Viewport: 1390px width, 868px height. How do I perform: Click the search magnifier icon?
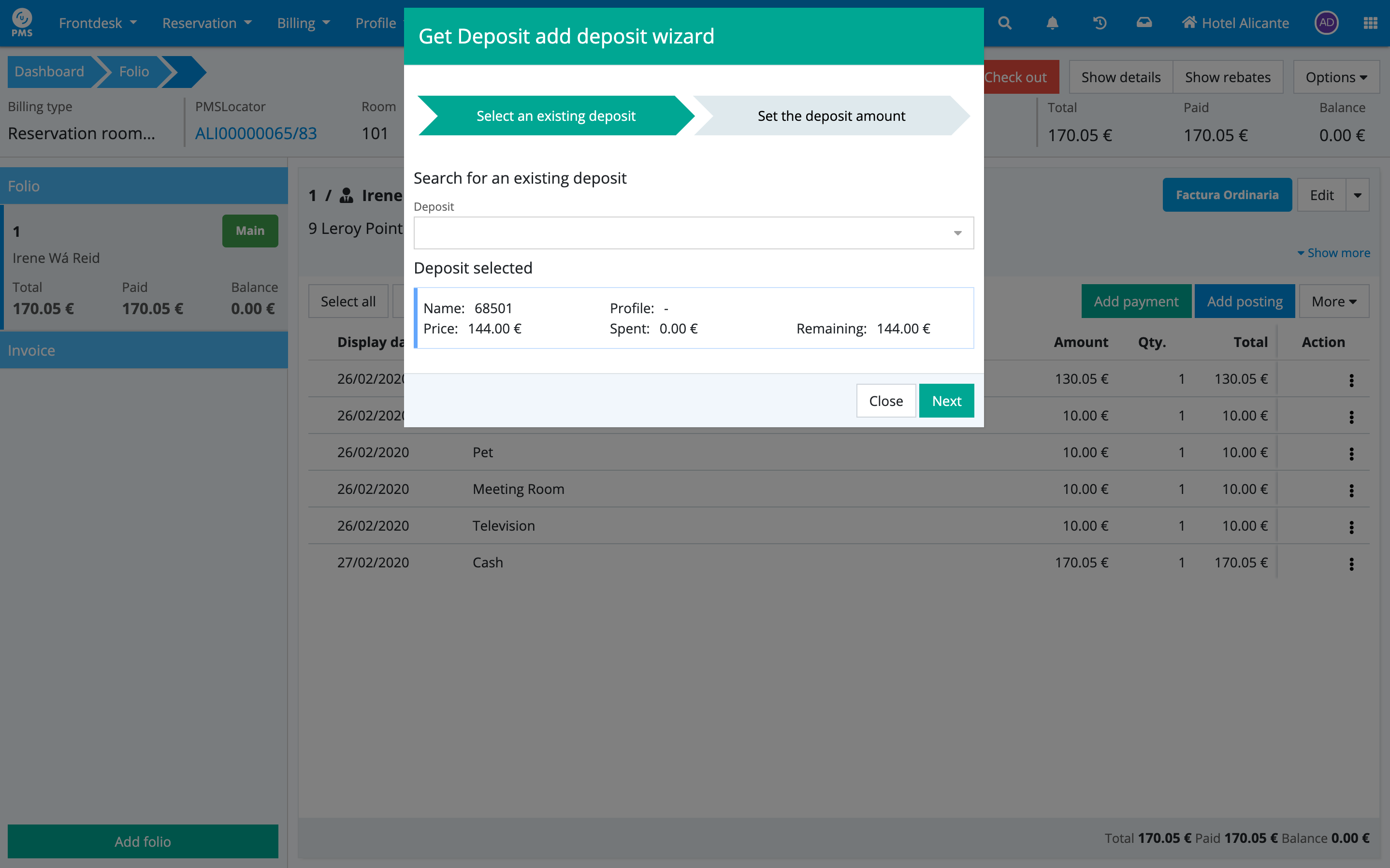tap(1004, 23)
